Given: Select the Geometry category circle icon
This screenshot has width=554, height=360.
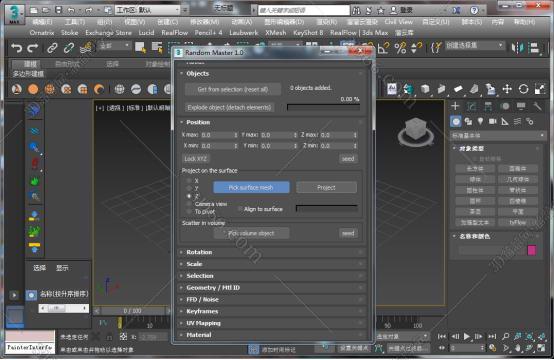Looking at the screenshot, I should point(456,122).
